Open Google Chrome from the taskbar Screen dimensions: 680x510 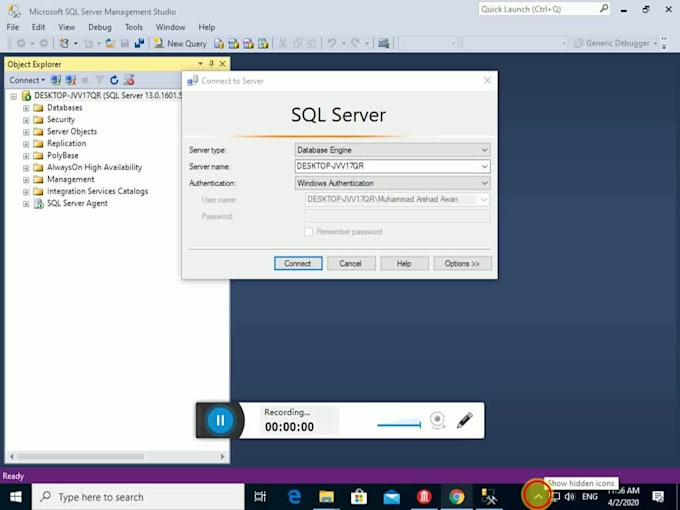click(x=456, y=496)
